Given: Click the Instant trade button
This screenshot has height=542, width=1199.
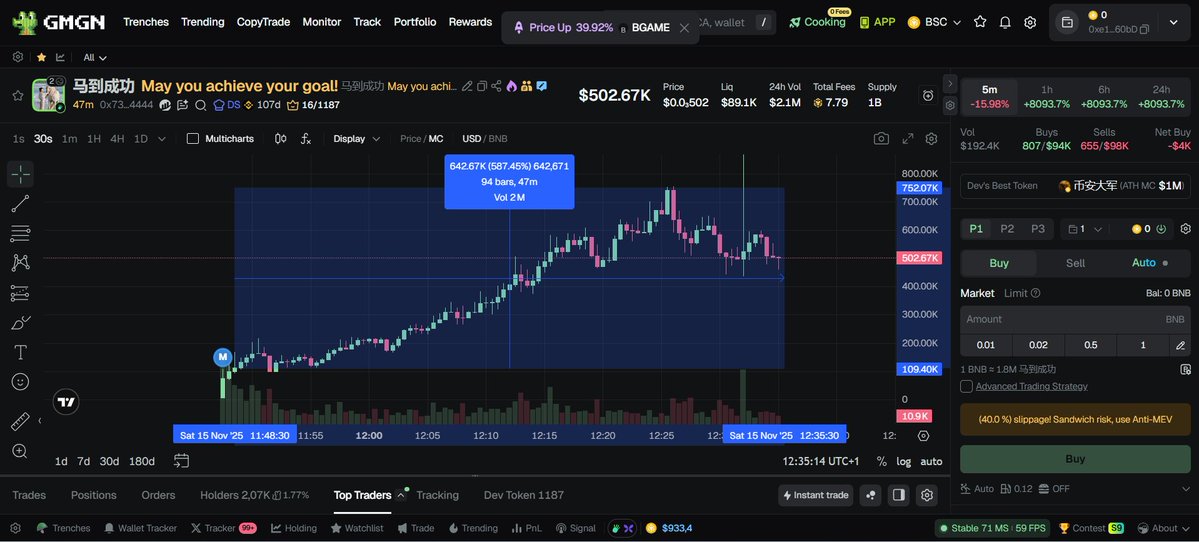Looking at the screenshot, I should click(x=816, y=495).
